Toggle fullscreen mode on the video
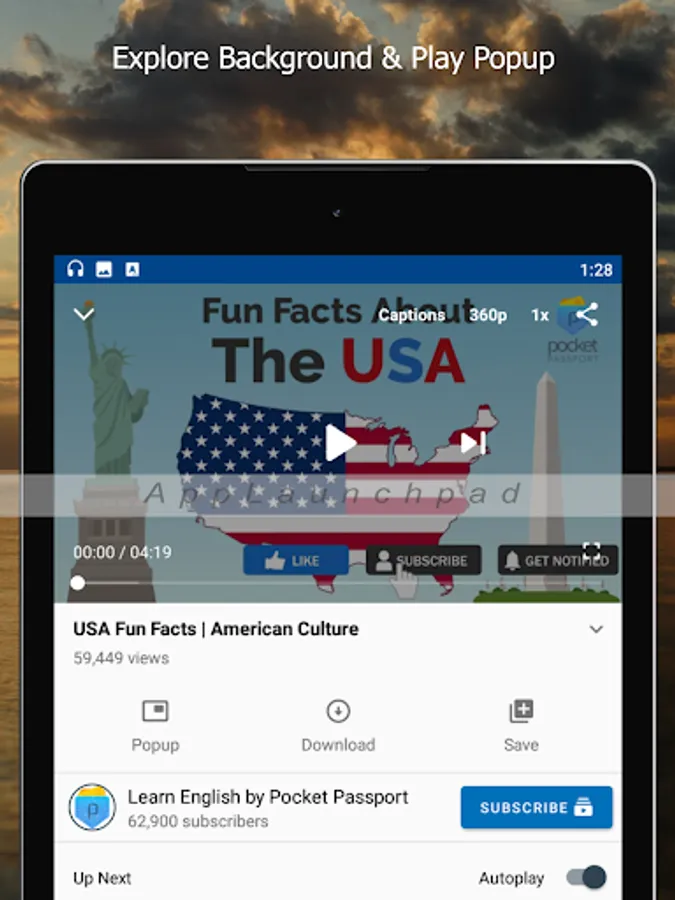 click(x=591, y=551)
